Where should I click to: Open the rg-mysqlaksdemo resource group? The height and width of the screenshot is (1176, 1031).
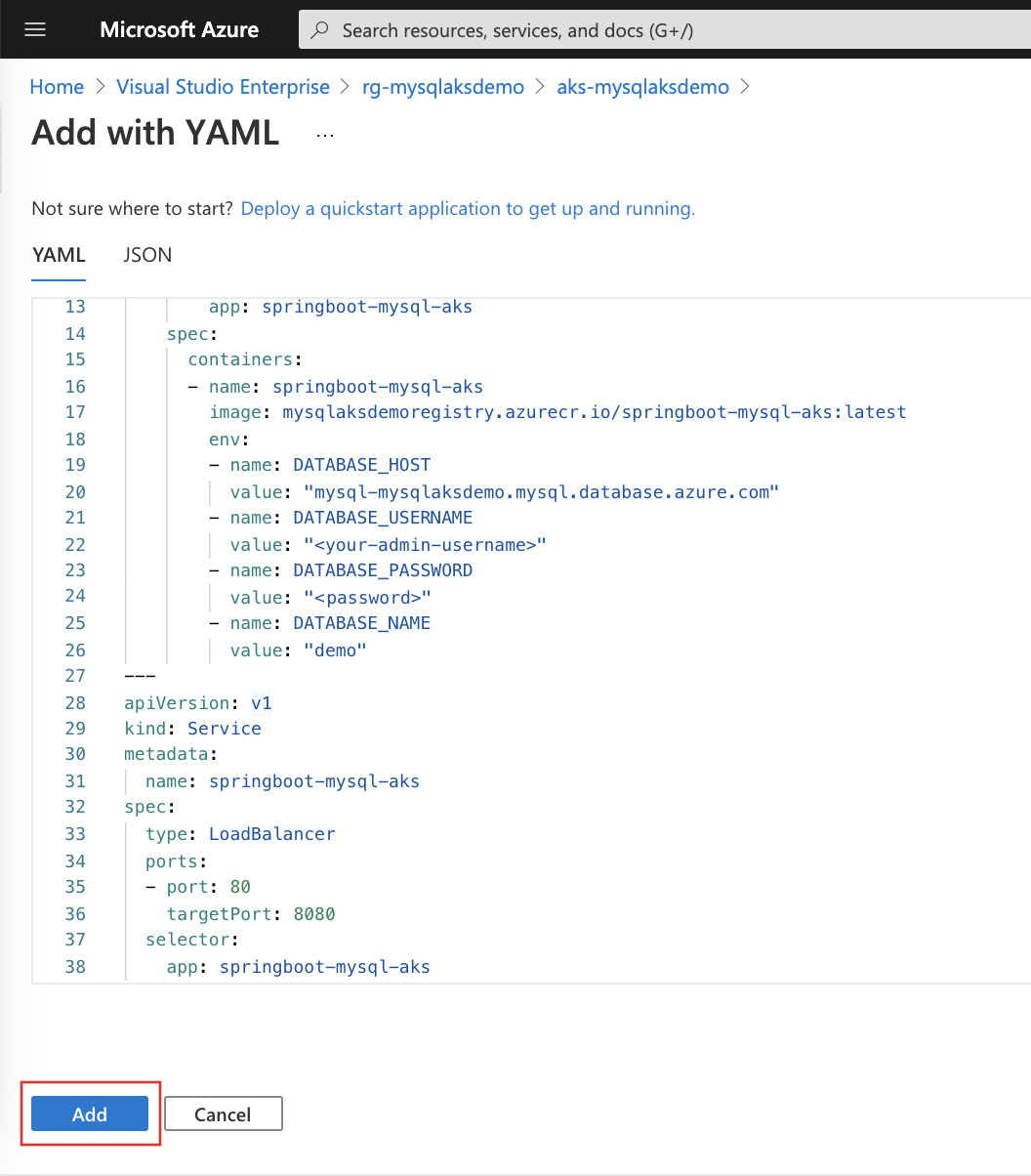[442, 87]
